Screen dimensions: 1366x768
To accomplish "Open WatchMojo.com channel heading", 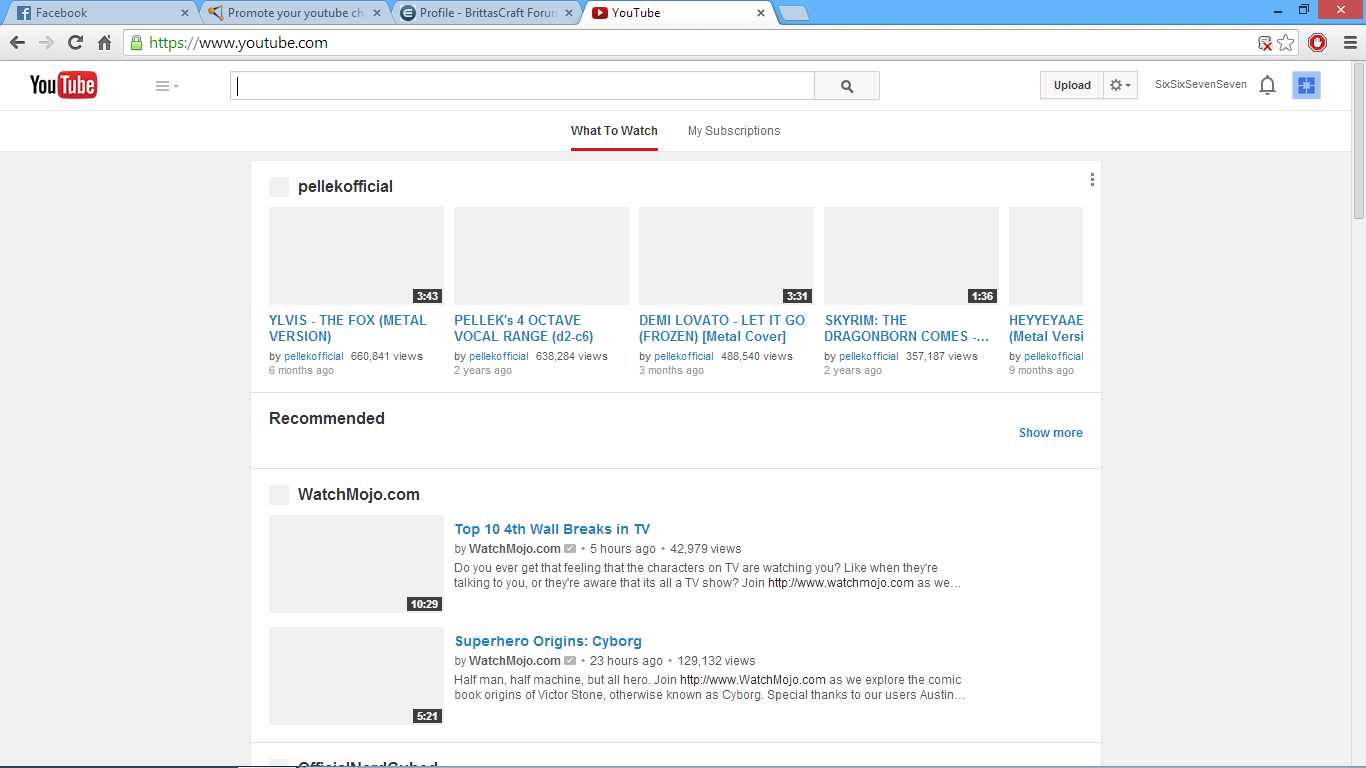I will click(x=359, y=495).
